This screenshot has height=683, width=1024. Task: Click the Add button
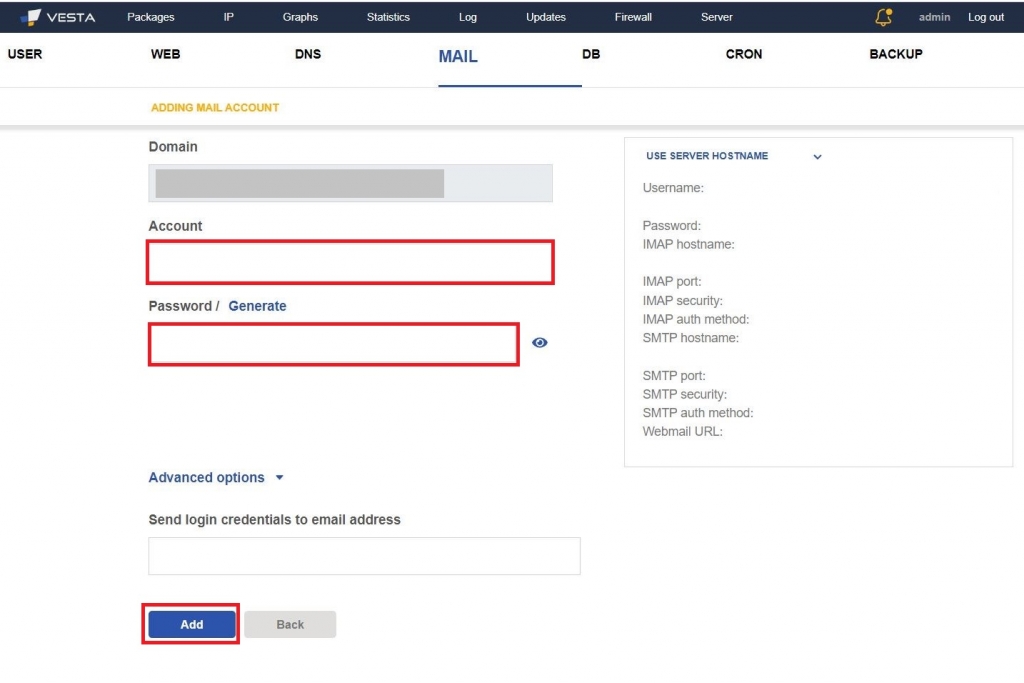point(191,624)
